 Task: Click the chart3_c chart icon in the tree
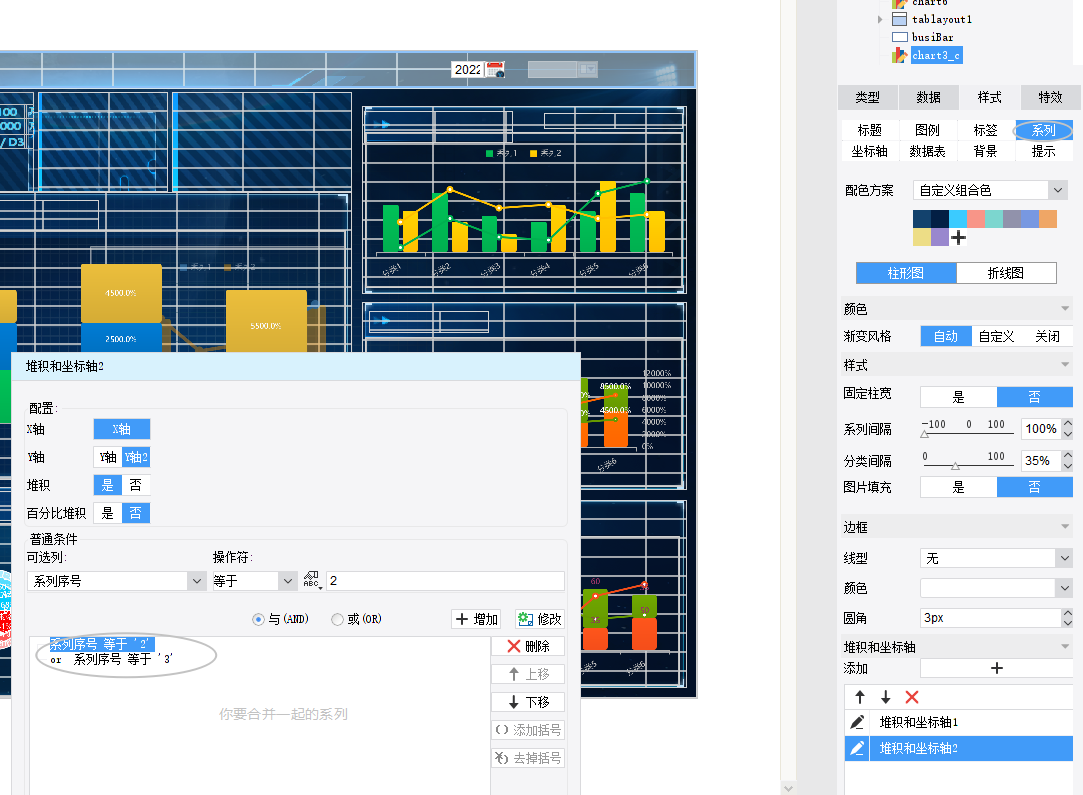point(899,55)
